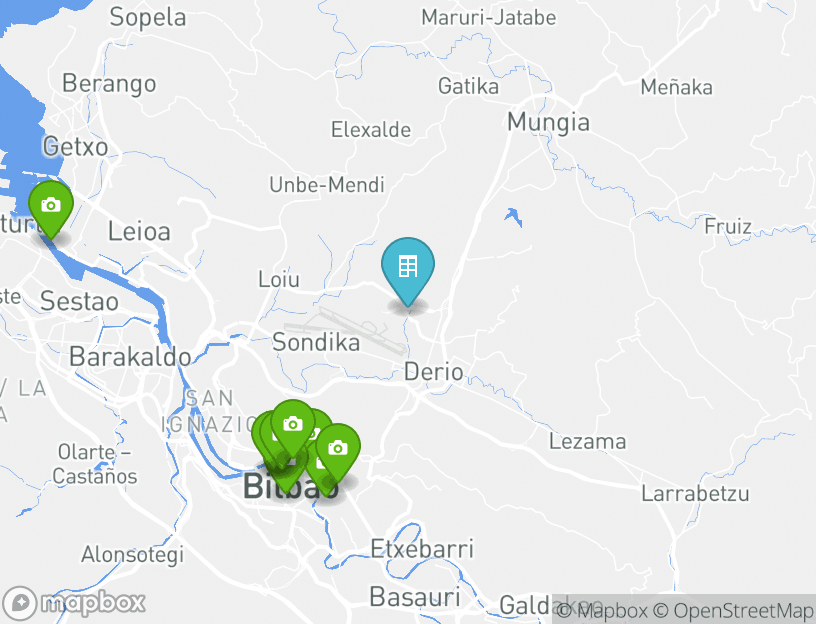Click the Mungia town label
Image resolution: width=816 pixels, height=624 pixels.
(549, 123)
